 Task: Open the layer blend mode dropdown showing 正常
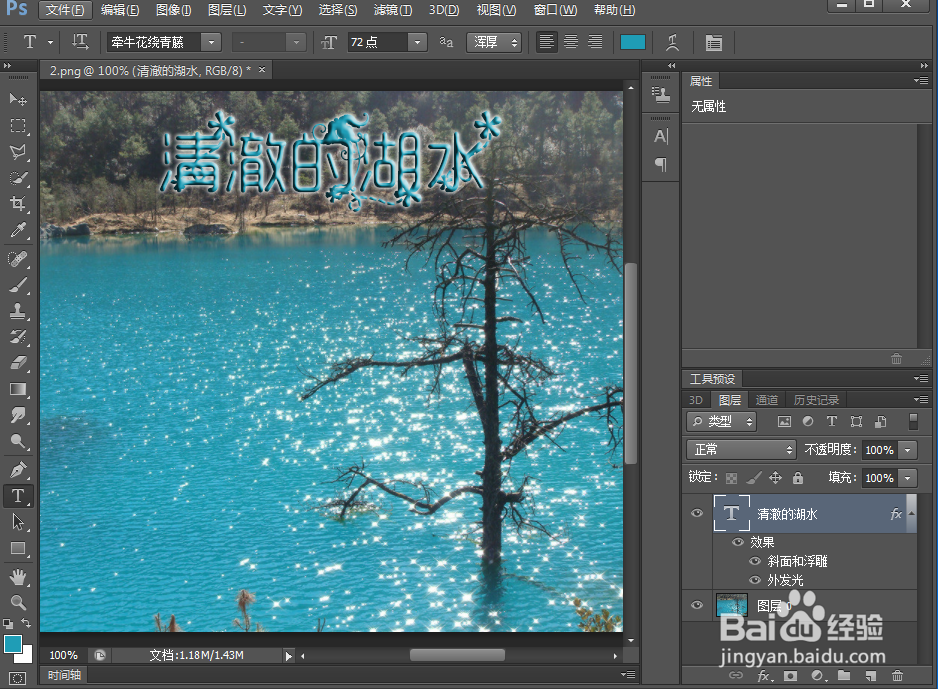[740, 450]
